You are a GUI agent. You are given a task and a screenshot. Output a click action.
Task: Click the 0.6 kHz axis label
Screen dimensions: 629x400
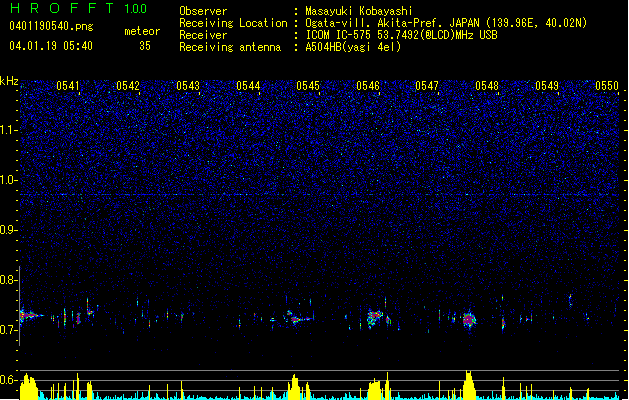(8, 380)
